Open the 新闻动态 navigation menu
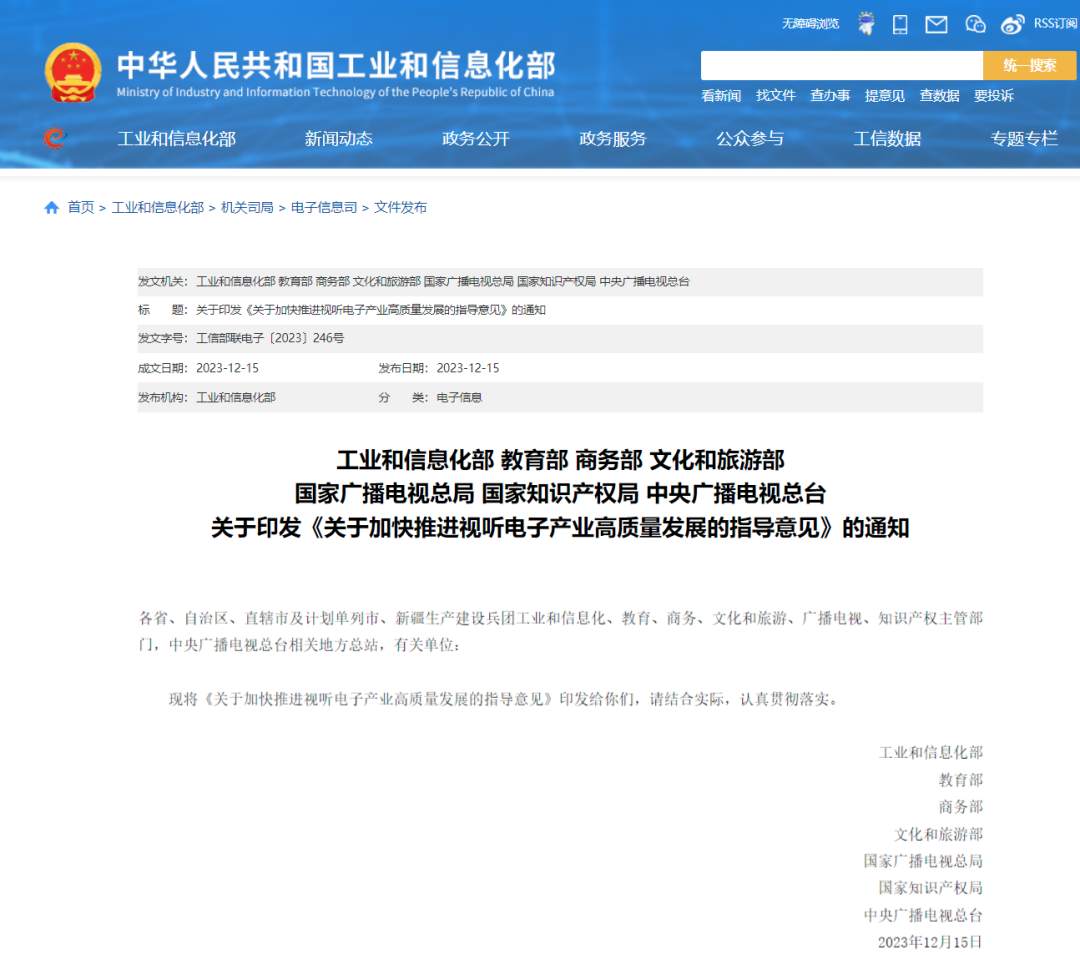This screenshot has height=955, width=1080. (x=338, y=139)
